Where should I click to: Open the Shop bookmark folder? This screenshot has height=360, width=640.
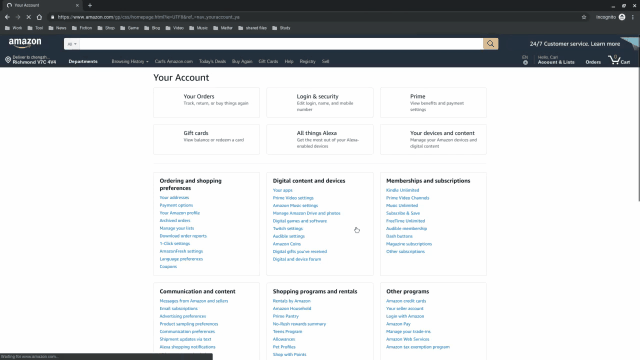coord(106,28)
